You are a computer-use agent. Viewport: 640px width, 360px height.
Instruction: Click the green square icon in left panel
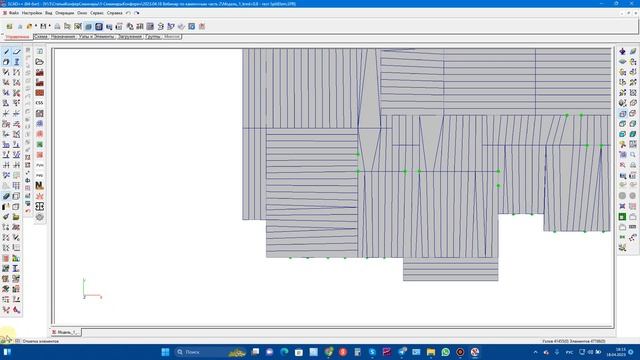coord(40,144)
